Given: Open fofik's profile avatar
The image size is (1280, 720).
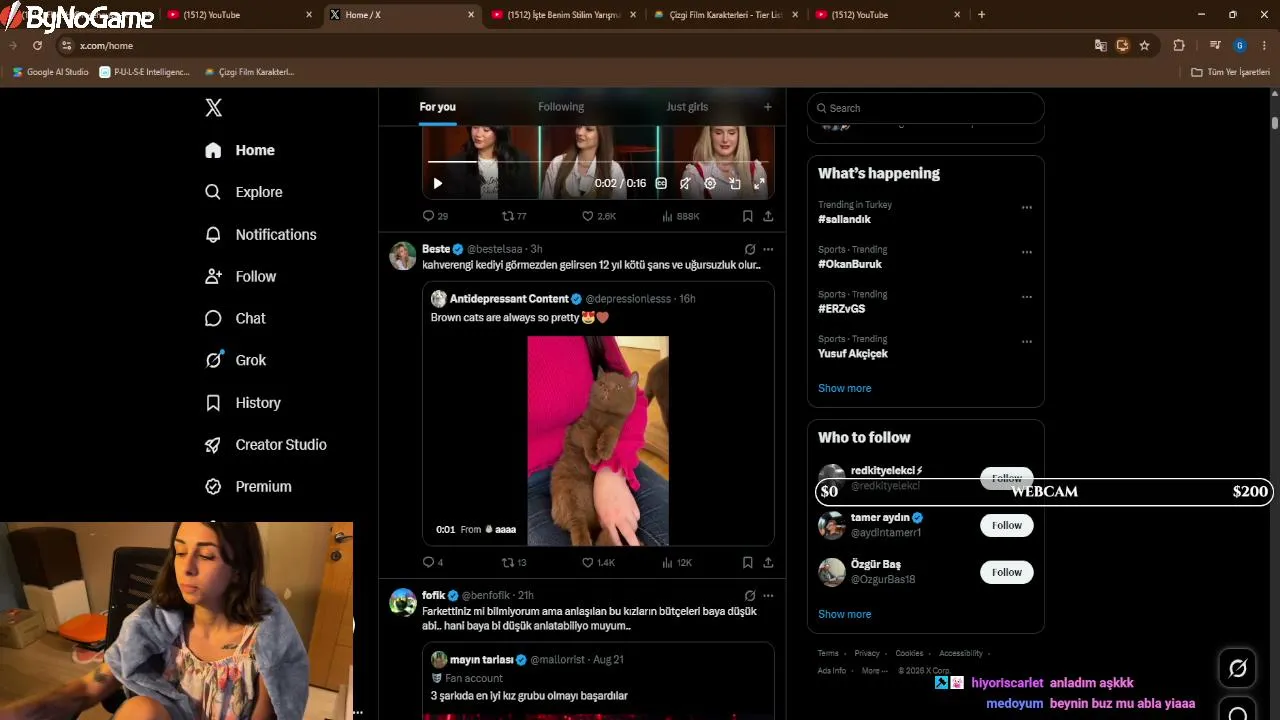Looking at the screenshot, I should 403,602.
